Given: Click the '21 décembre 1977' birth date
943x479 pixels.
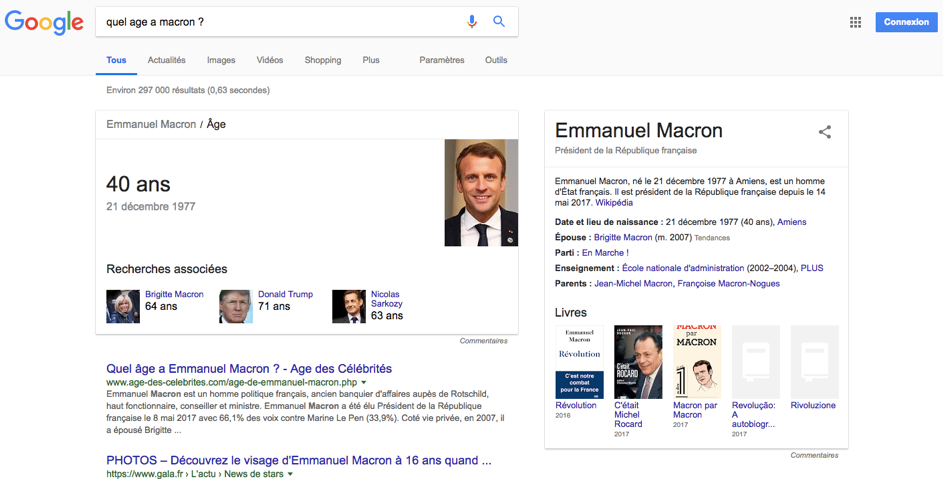Looking at the screenshot, I should [151, 206].
